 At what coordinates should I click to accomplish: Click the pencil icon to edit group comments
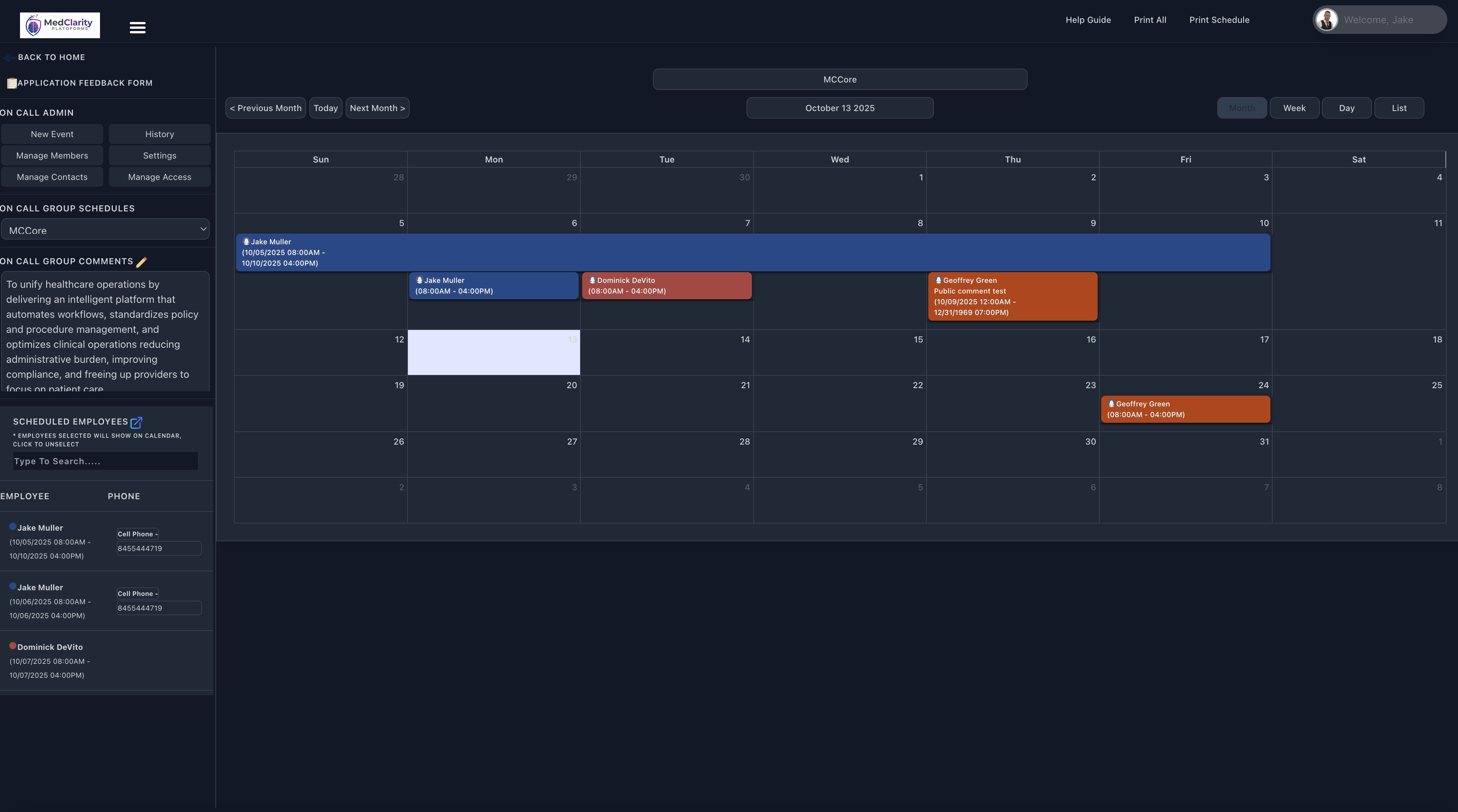coord(141,262)
